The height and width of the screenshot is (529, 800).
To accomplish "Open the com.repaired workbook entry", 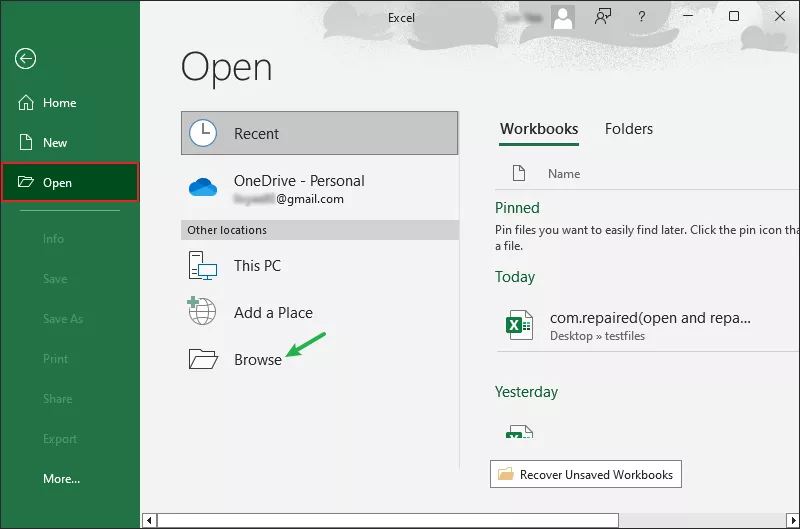I will (x=647, y=325).
